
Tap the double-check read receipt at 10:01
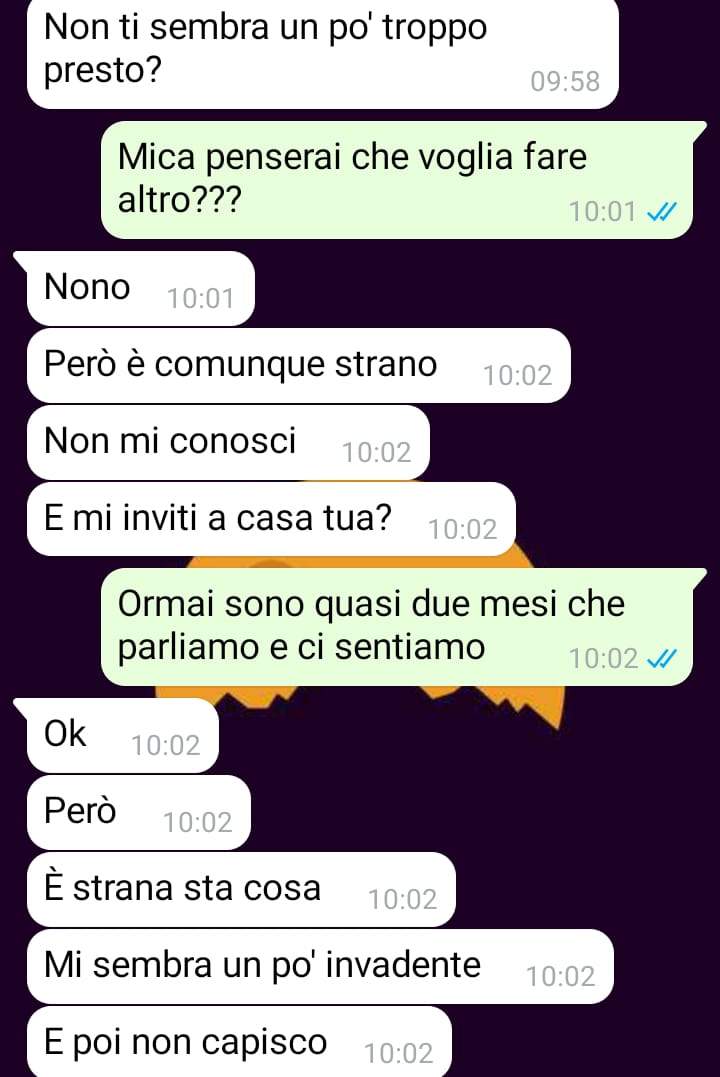[x=662, y=212]
